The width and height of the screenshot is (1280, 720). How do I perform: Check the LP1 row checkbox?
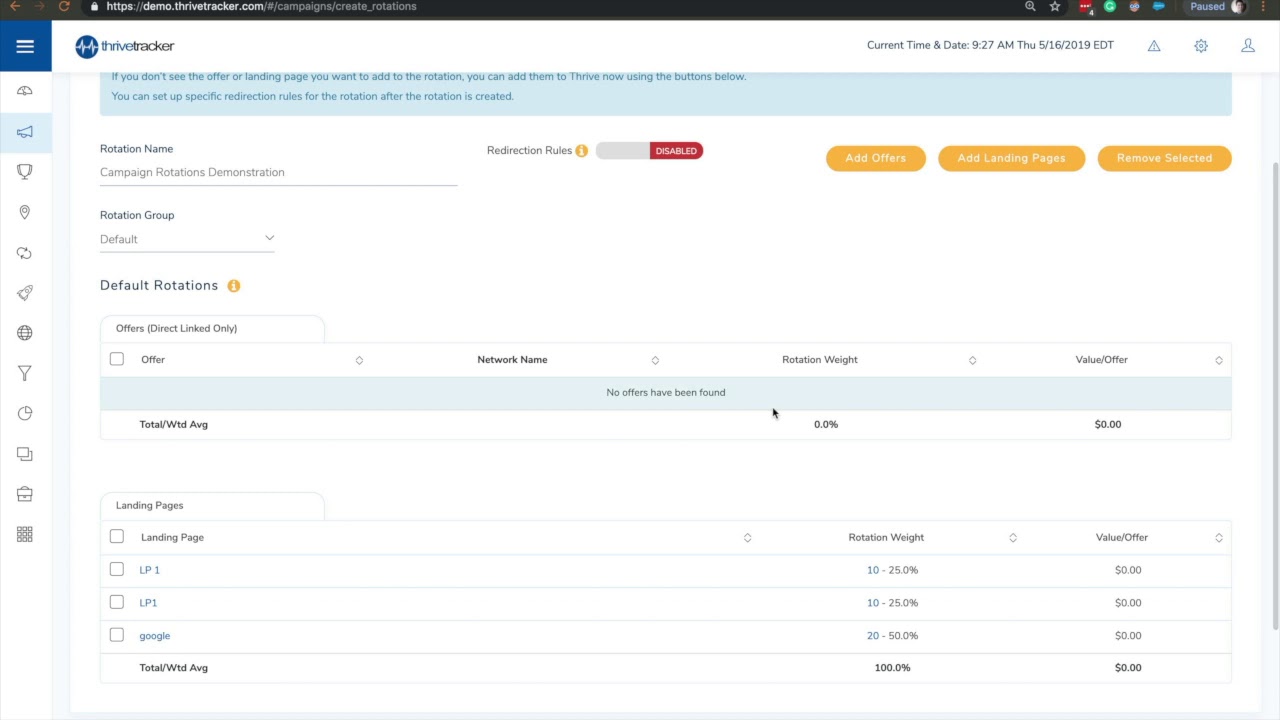coord(117,603)
